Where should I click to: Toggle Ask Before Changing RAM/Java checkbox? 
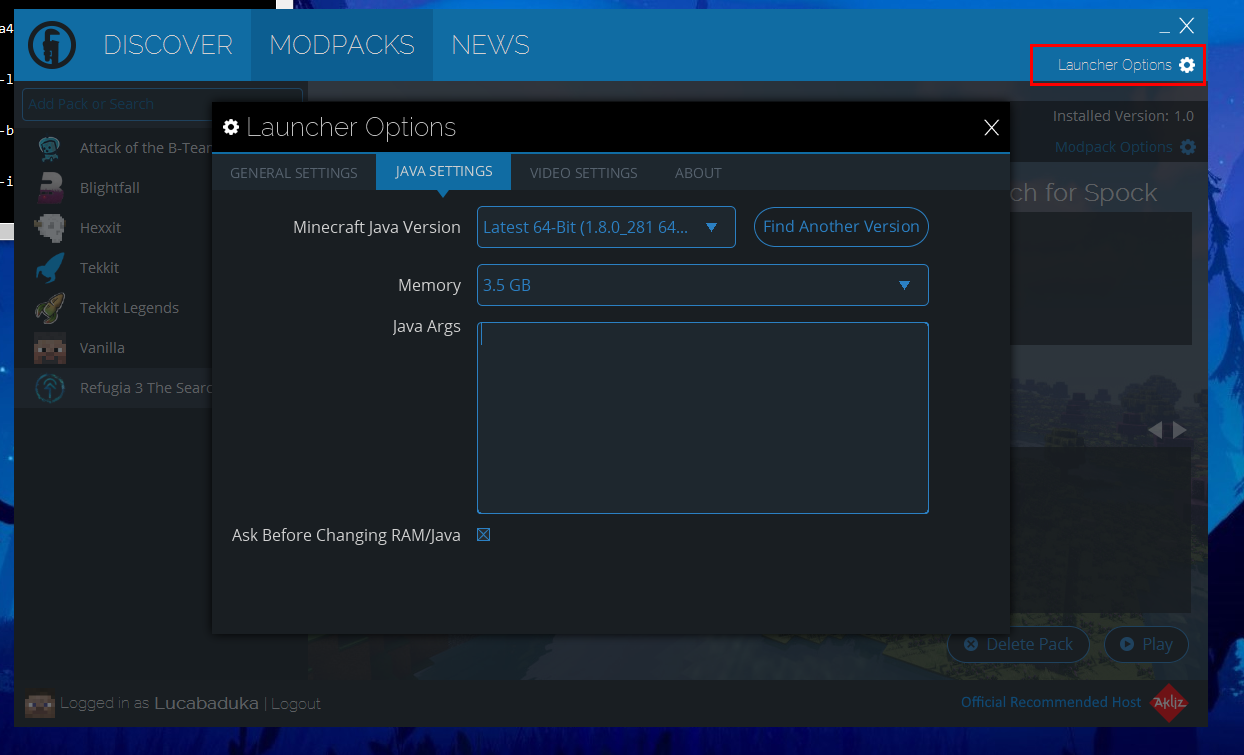[x=484, y=535]
